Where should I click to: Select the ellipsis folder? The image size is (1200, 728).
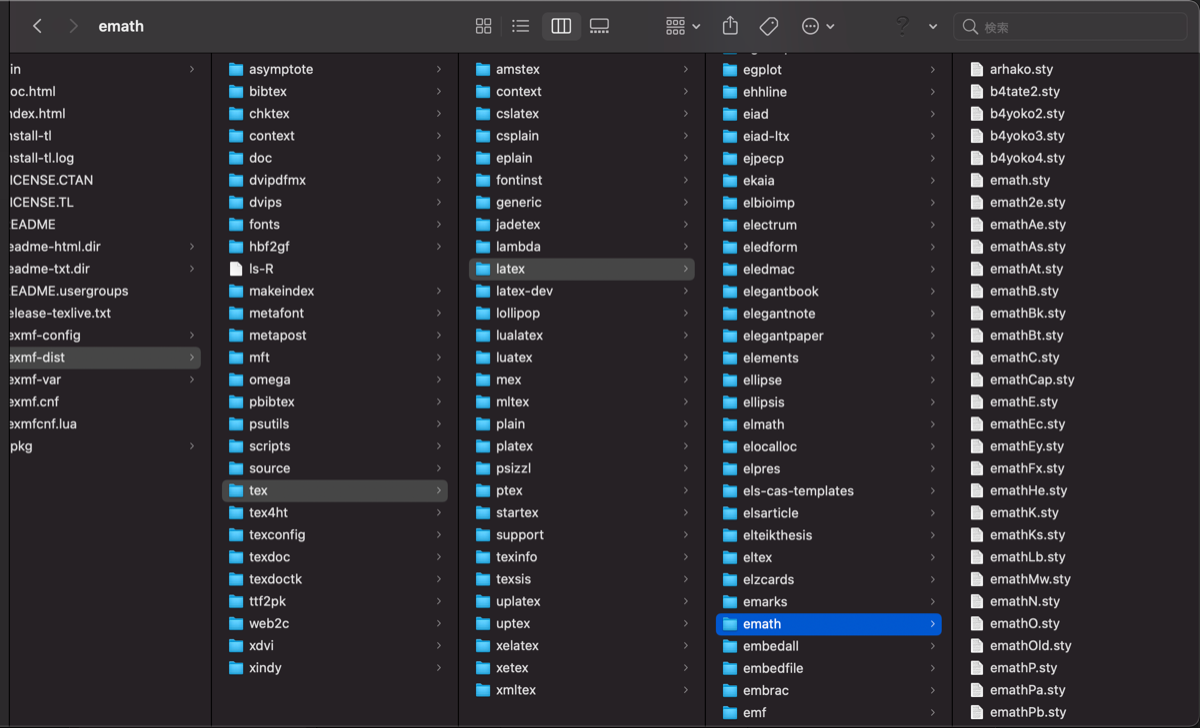(828, 402)
